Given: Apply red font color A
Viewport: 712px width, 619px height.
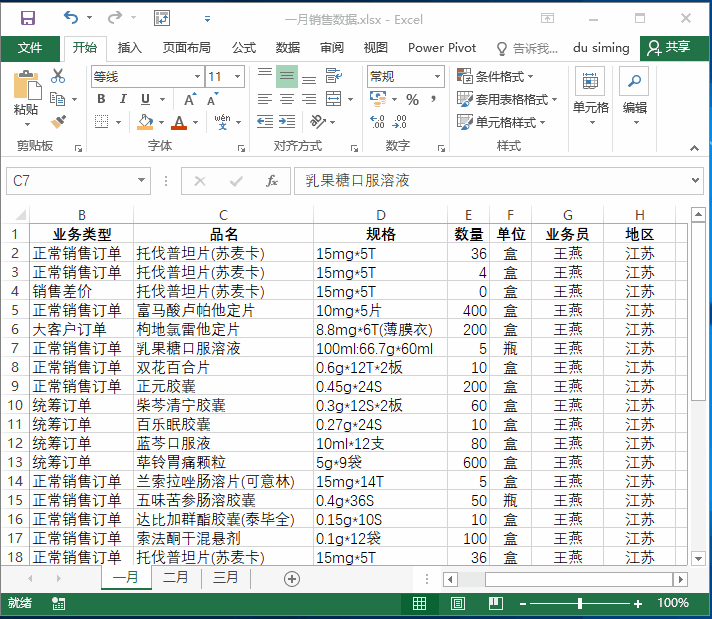Looking at the screenshot, I should pos(179,122).
